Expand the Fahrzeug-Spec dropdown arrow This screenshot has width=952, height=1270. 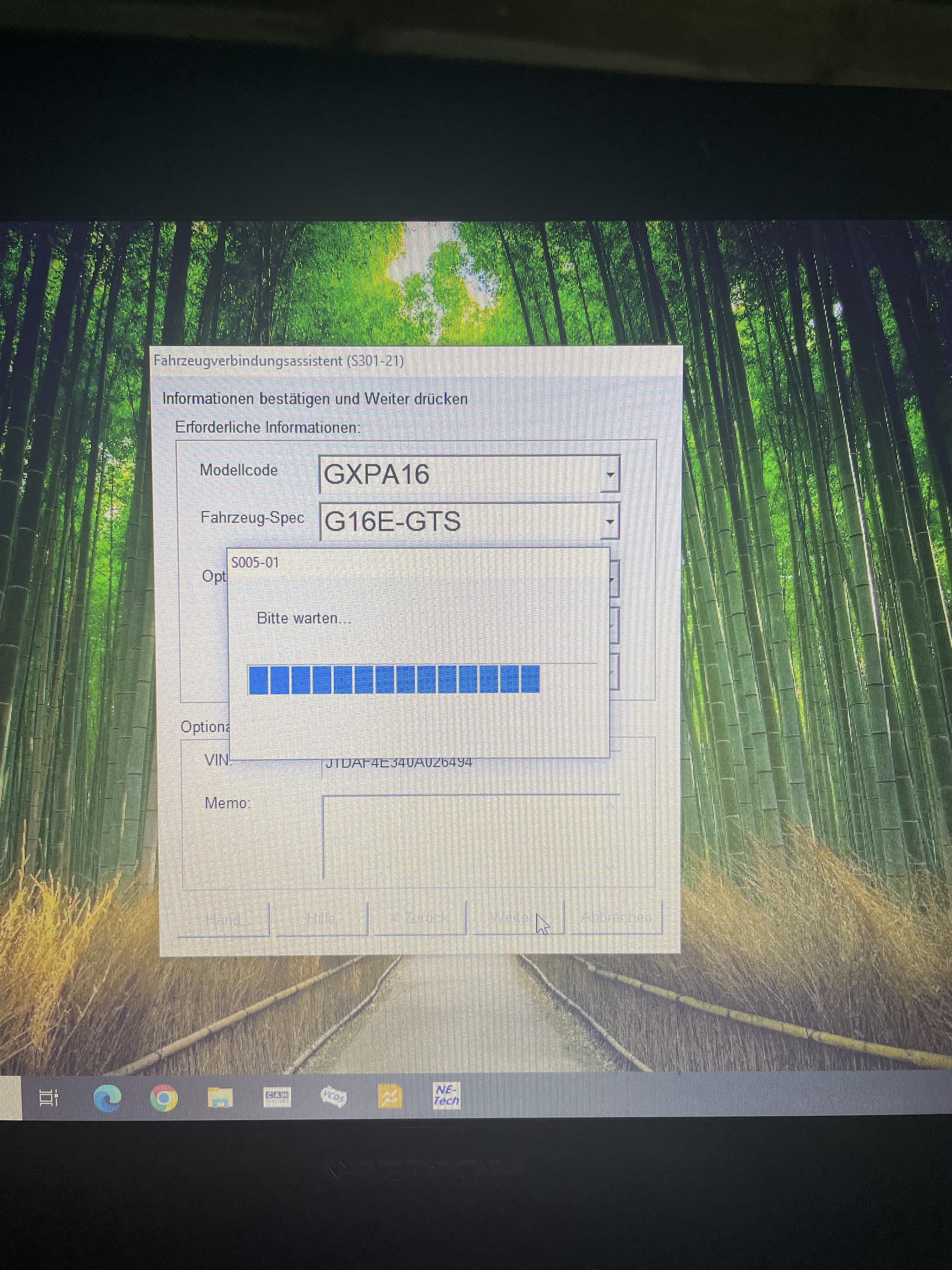(x=610, y=521)
